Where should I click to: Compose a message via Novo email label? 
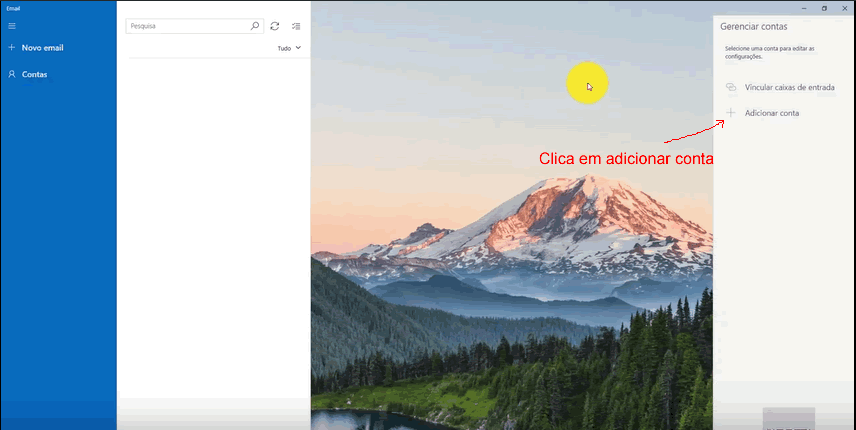(x=43, y=48)
